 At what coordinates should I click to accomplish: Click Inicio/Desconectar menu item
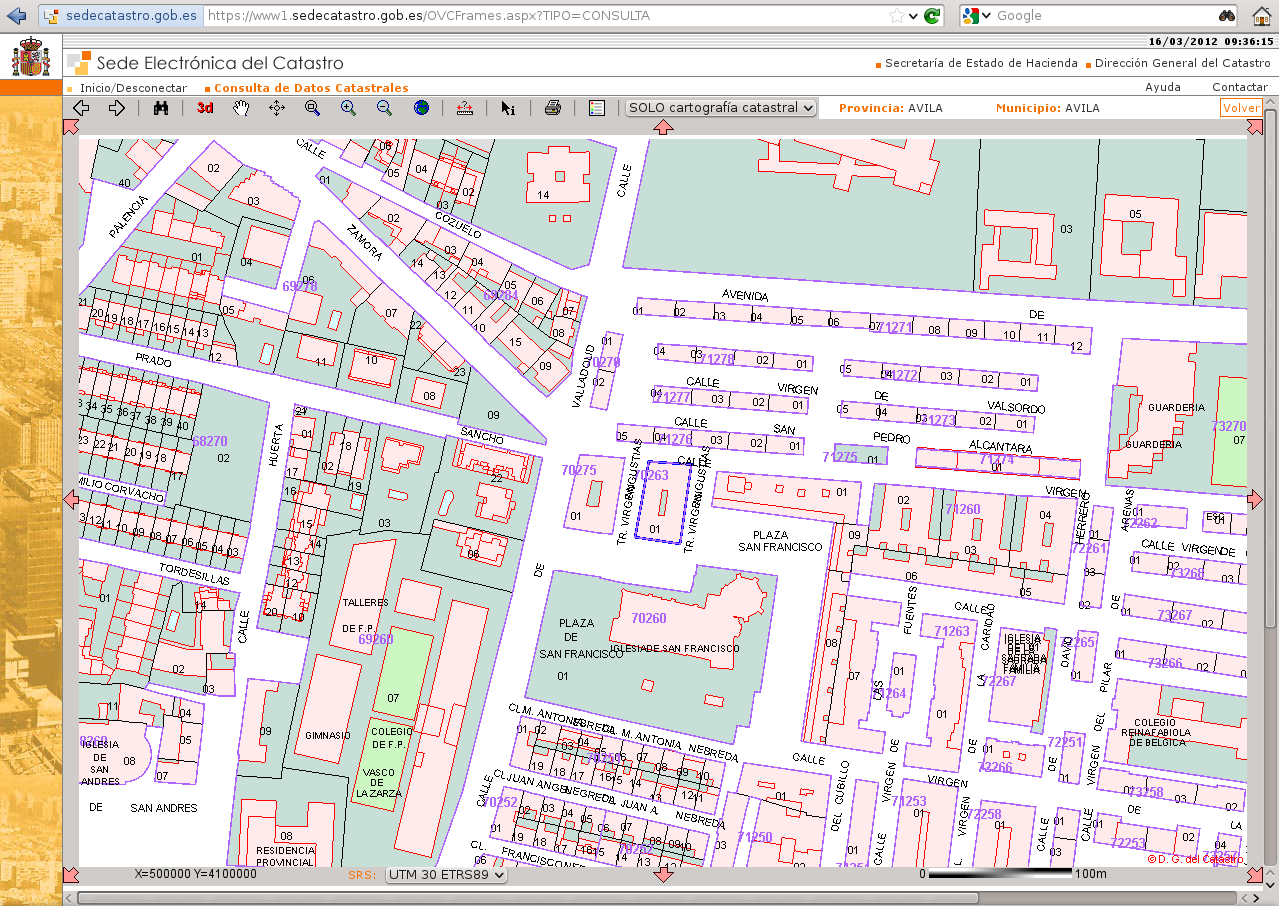click(x=133, y=88)
